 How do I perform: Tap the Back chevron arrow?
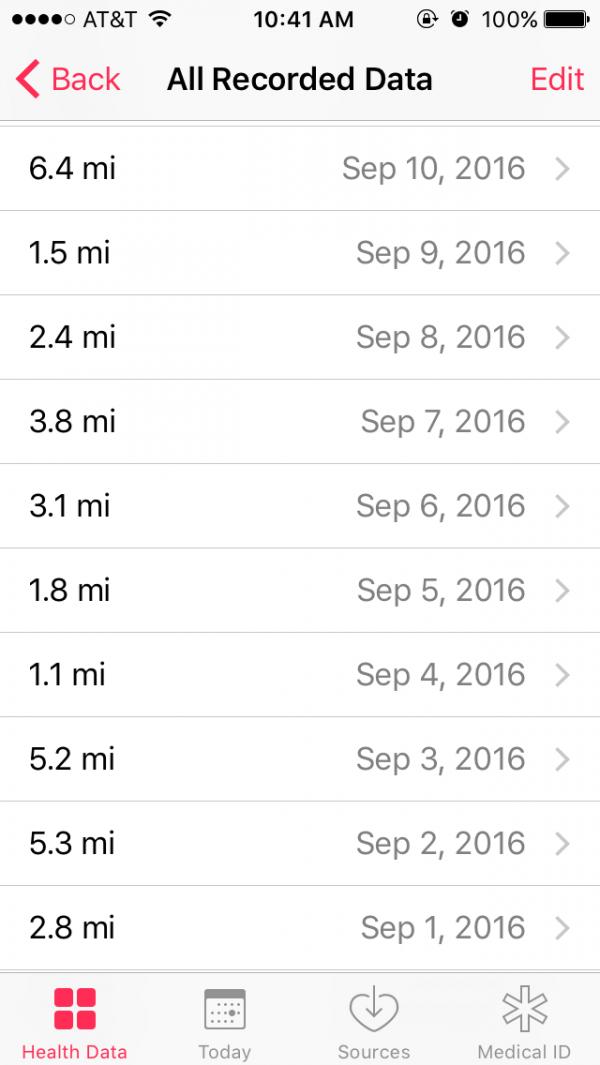click(28, 79)
